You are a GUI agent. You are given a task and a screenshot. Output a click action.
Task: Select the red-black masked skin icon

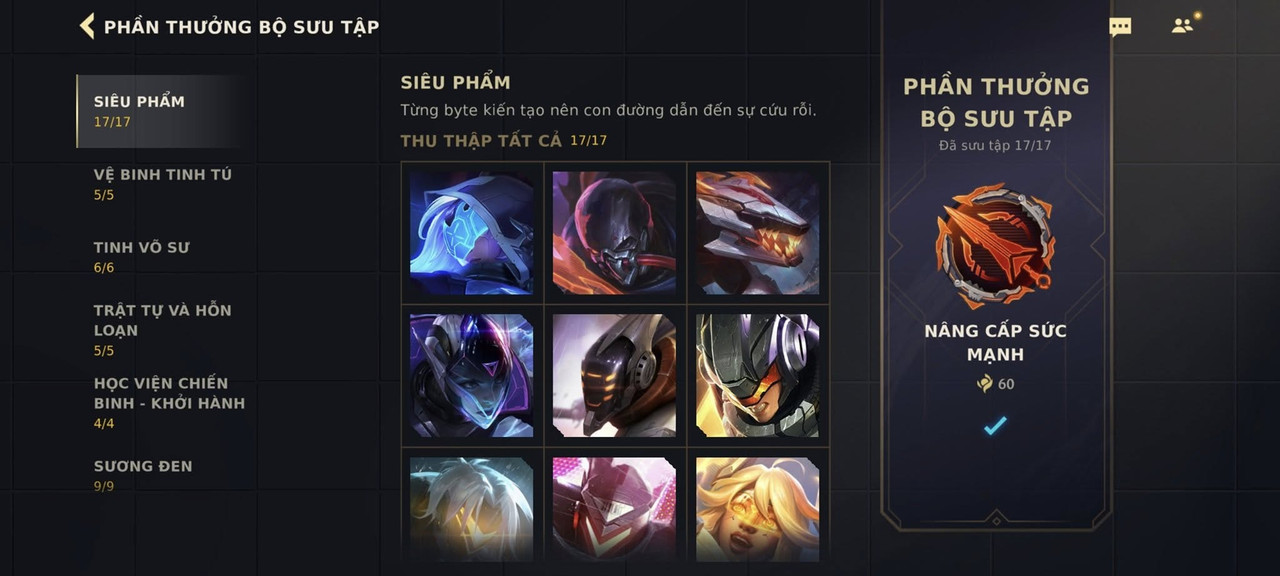[615, 233]
